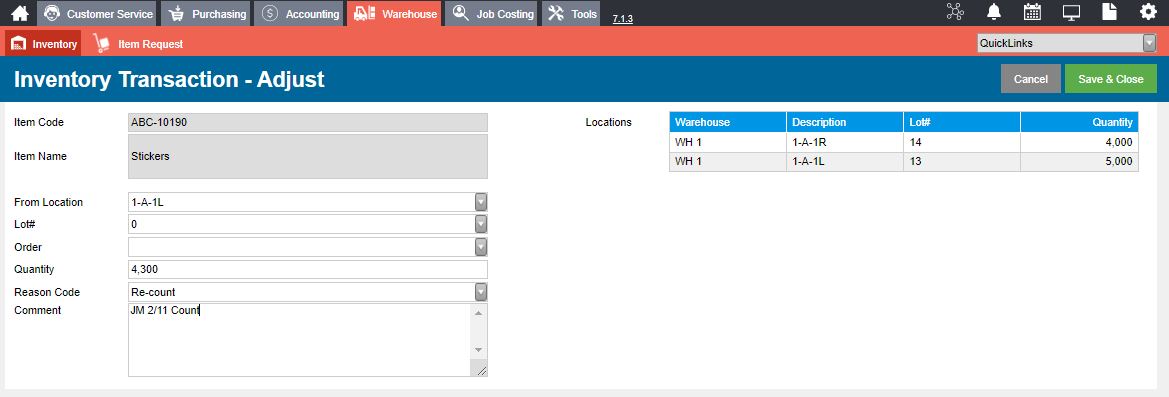The height and width of the screenshot is (397, 1169).
Task: Click the Cancel button
Action: coord(1030,79)
